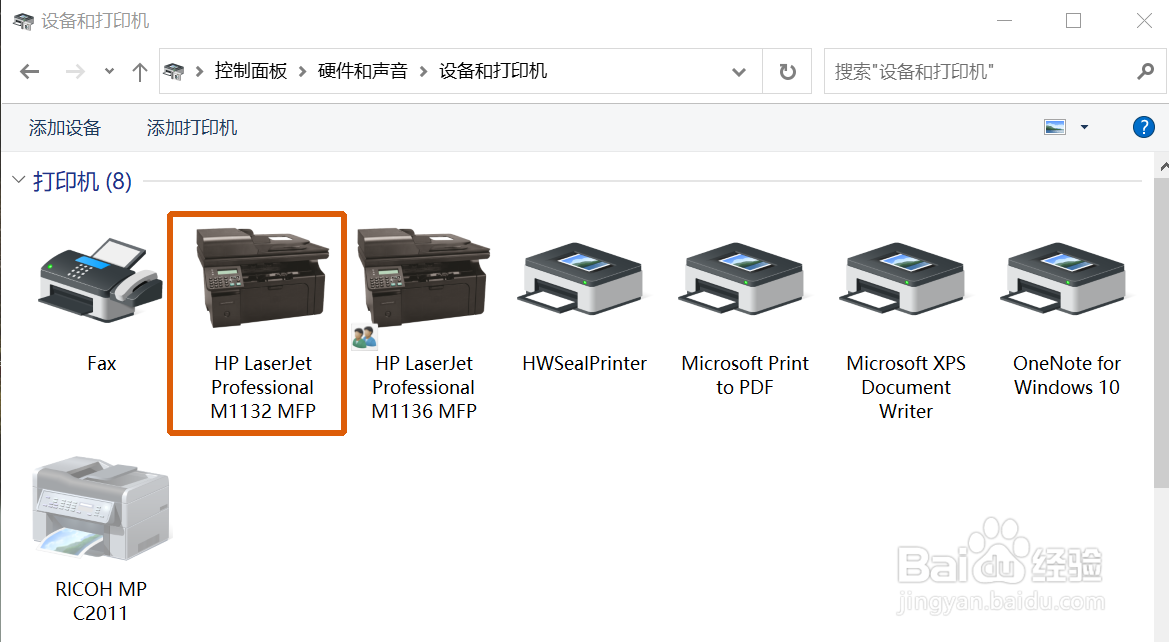Viewport: 1169px width, 642px height.
Task: Open the recent locations dropdown arrow
Action: tap(109, 72)
